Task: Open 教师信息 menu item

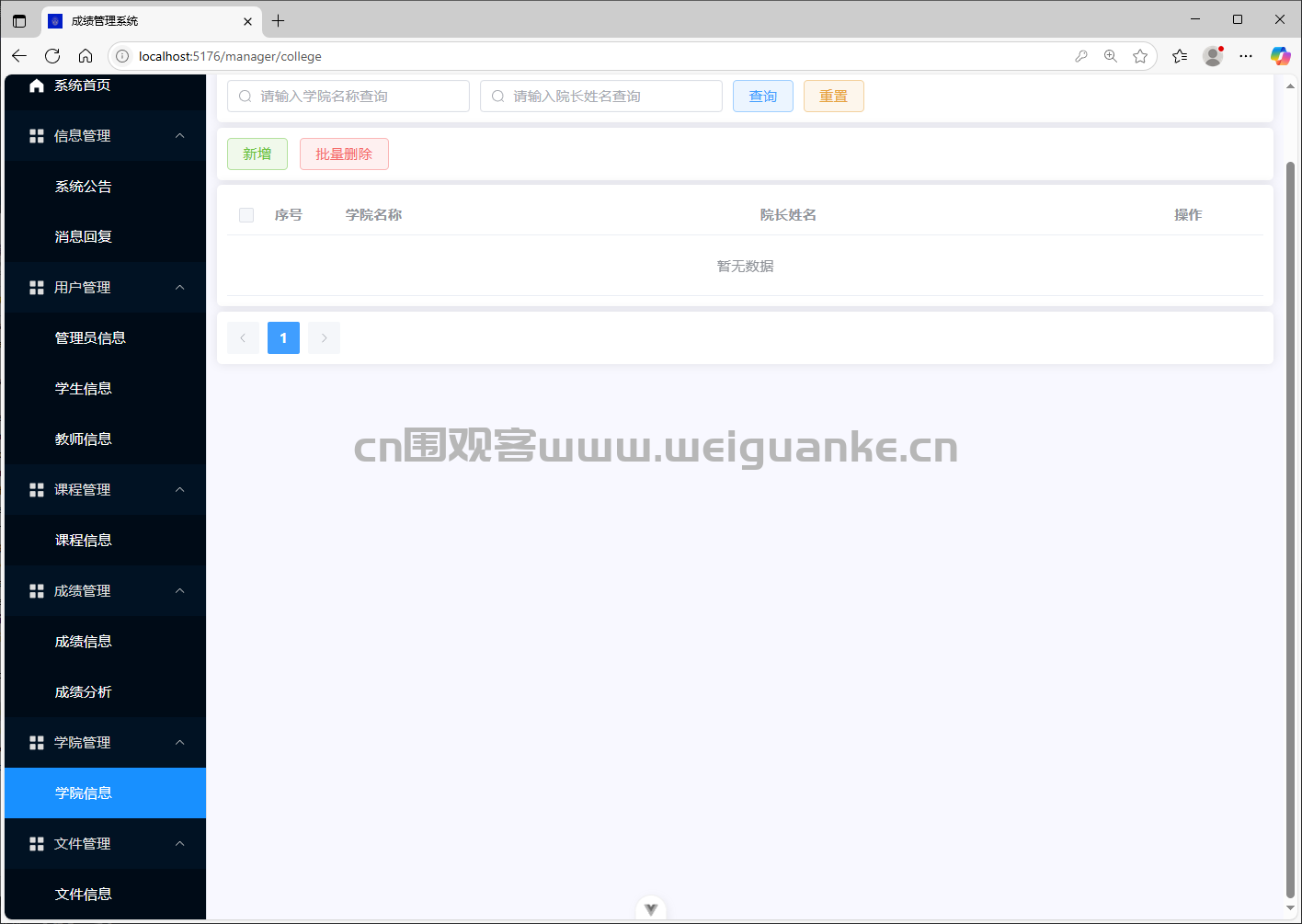Action: click(105, 439)
